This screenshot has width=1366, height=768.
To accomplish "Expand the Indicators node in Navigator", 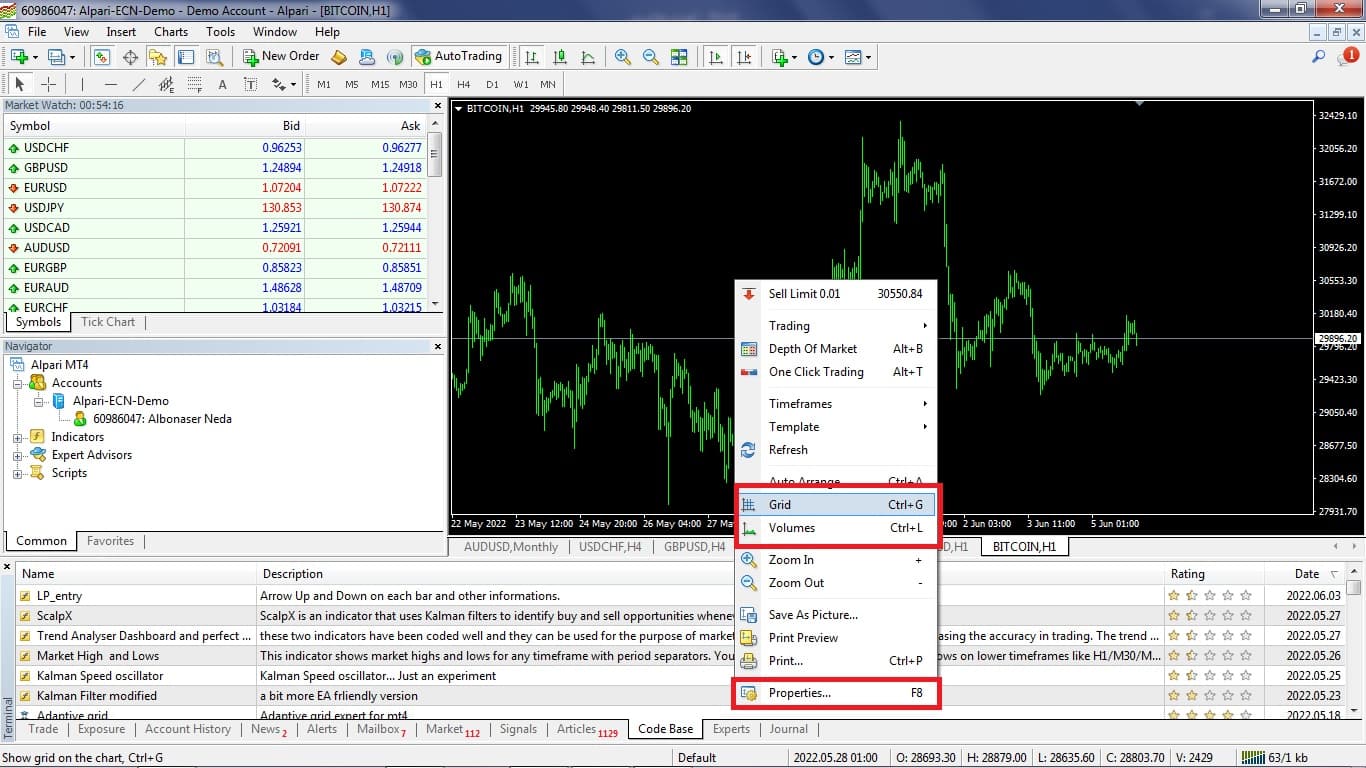I will coord(17,437).
